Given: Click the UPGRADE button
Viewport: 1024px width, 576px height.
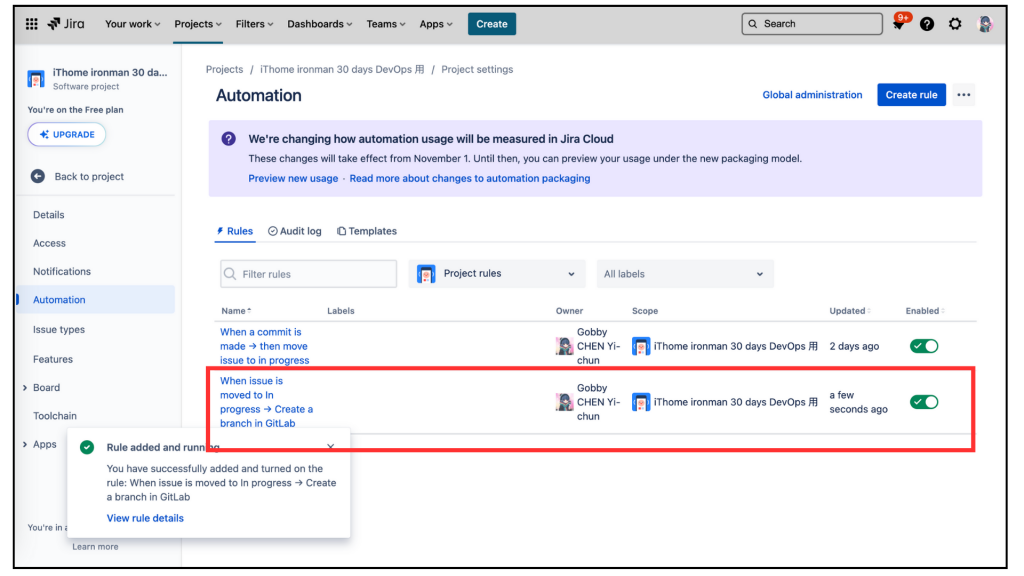Looking at the screenshot, I should (67, 135).
